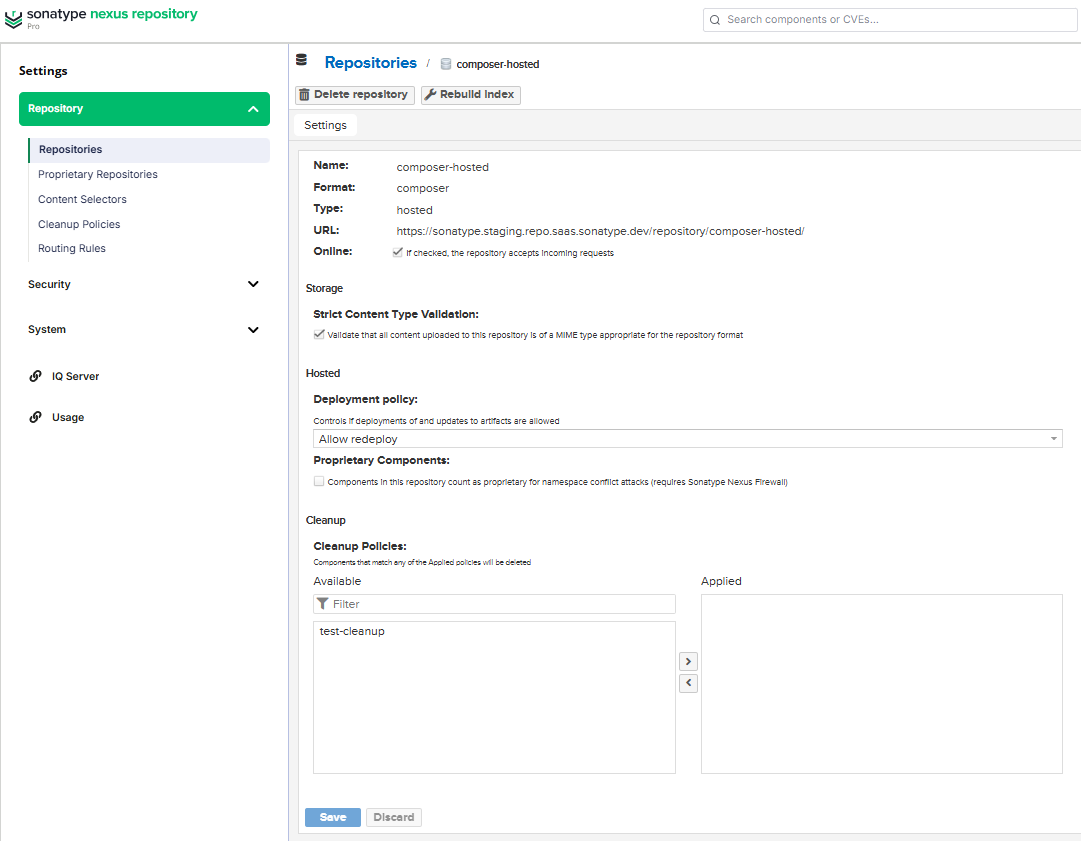Open the Usage page
Image resolution: width=1081 pixels, height=841 pixels.
68,418
